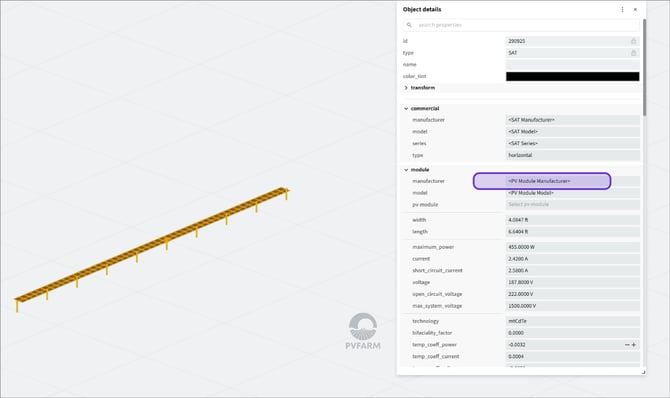
Task: Close the Object details panel
Action: 635,9
